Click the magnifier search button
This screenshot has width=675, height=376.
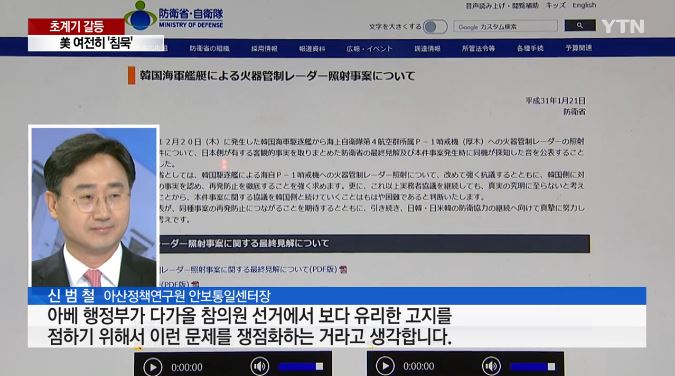click(x=580, y=25)
